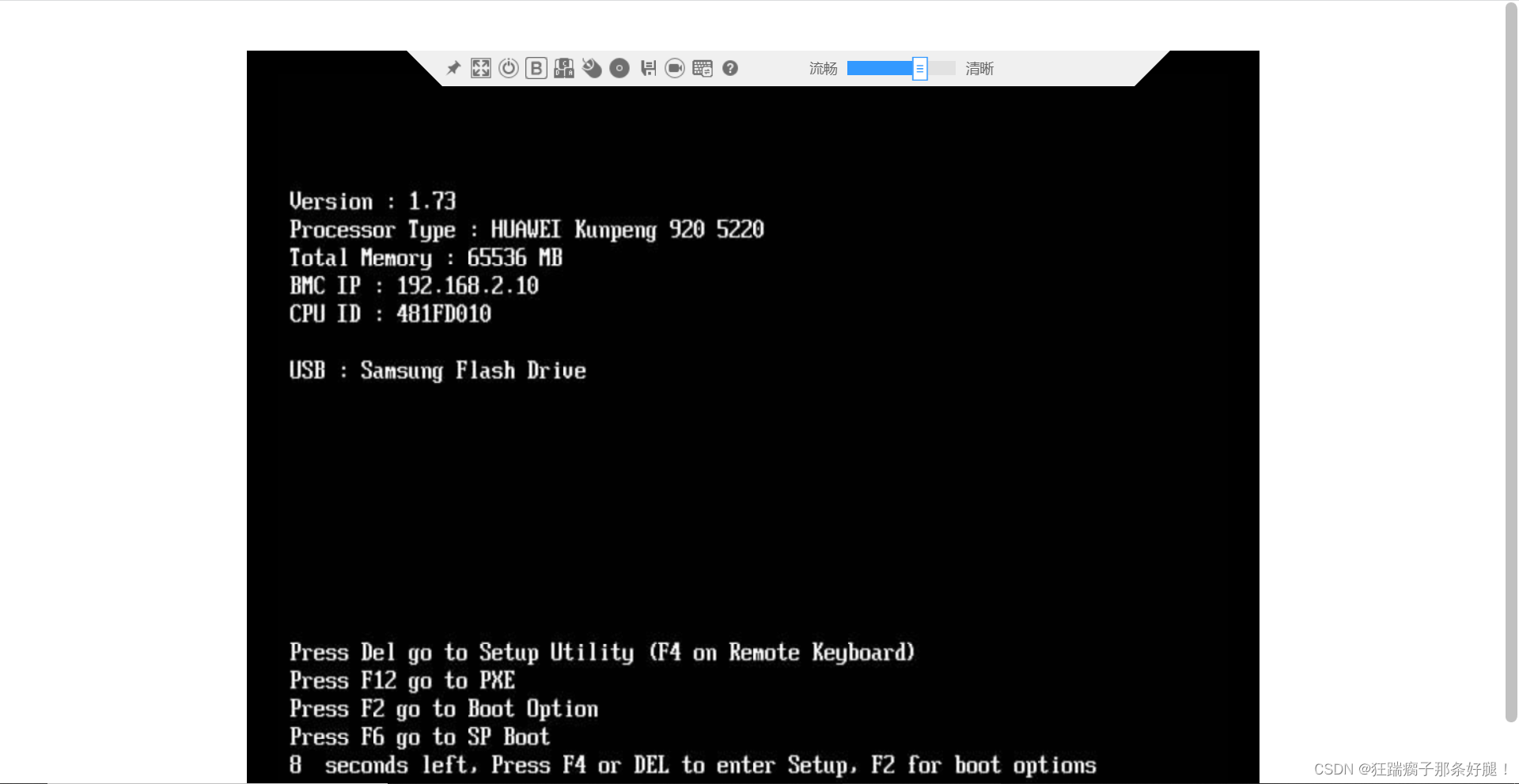Open the power control icon

509,68
